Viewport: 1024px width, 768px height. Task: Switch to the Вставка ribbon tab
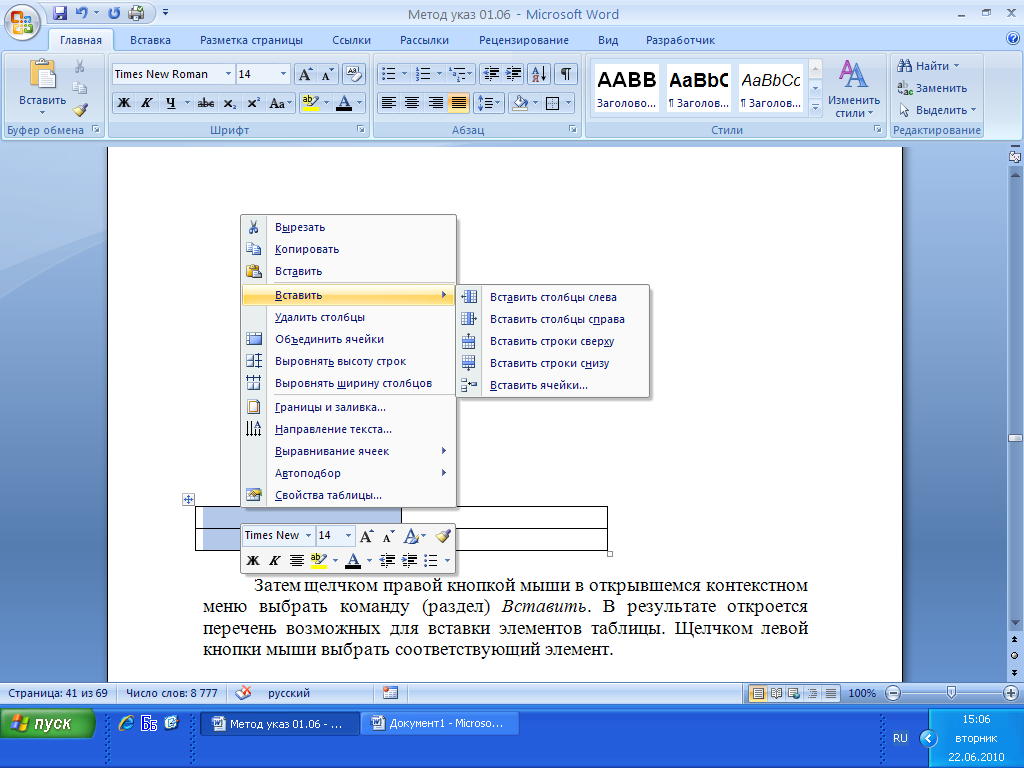[x=150, y=40]
